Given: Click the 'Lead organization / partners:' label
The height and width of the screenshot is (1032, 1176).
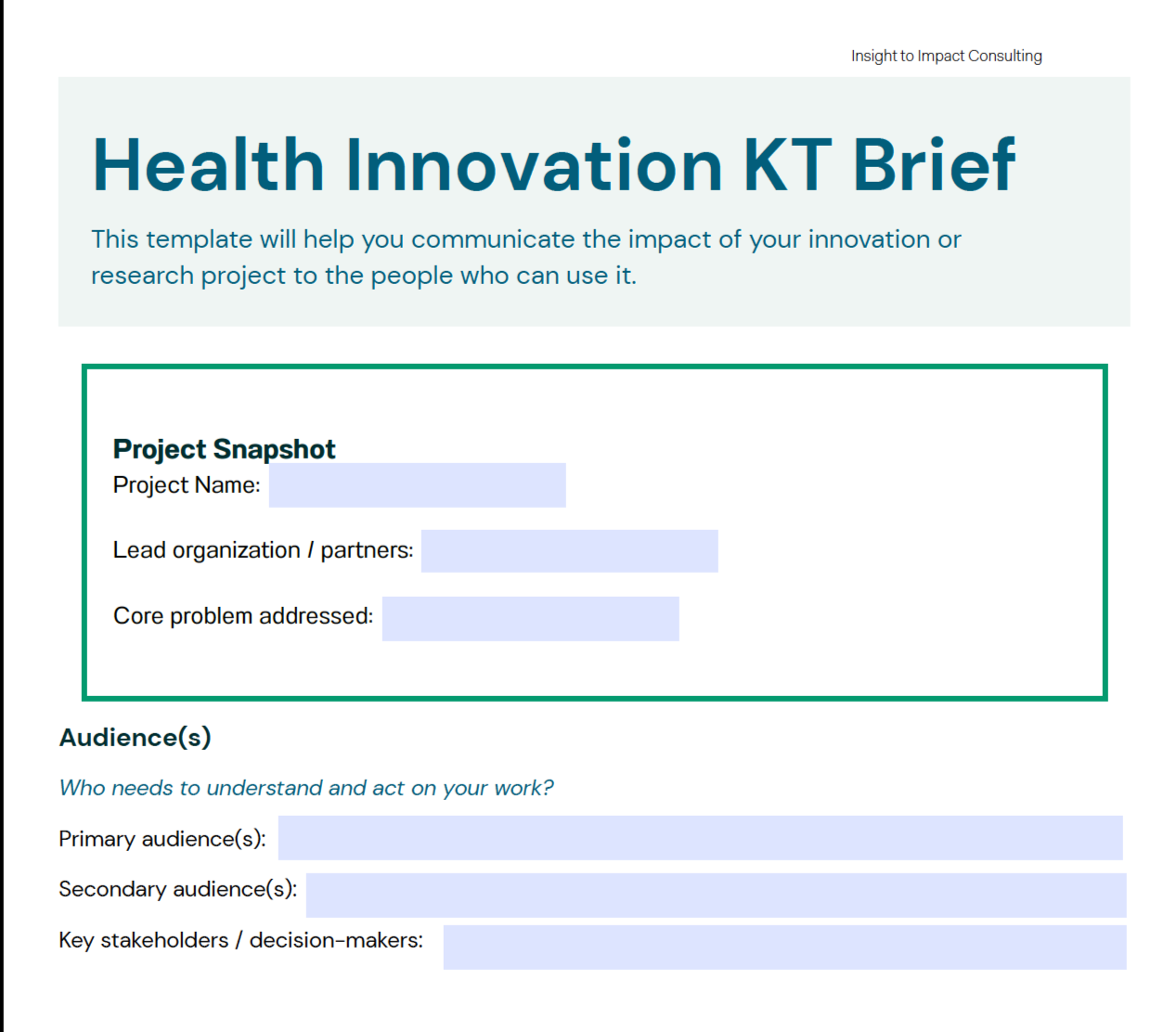Looking at the screenshot, I should coord(263,550).
